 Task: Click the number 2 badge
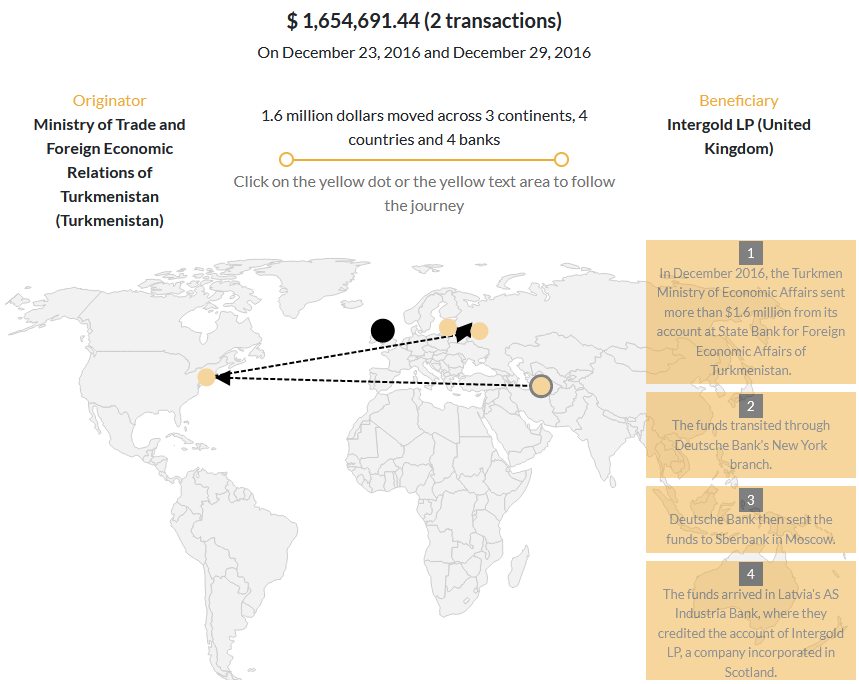coord(751,406)
